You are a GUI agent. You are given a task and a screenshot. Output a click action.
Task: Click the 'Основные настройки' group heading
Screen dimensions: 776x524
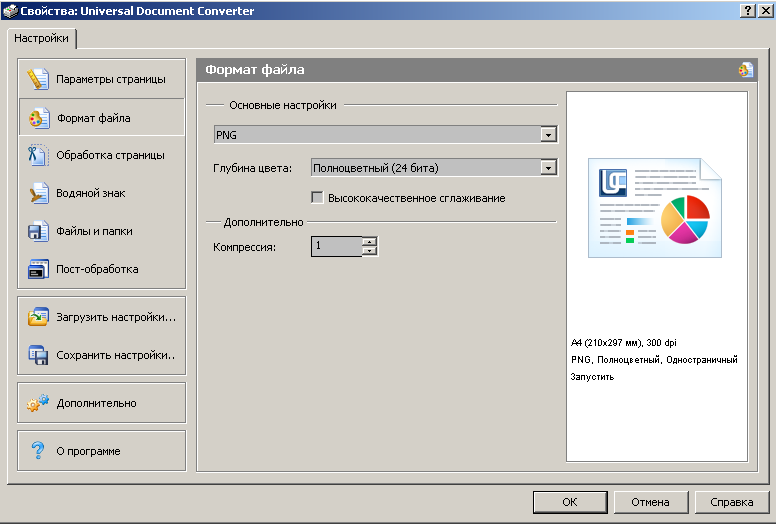tap(283, 105)
